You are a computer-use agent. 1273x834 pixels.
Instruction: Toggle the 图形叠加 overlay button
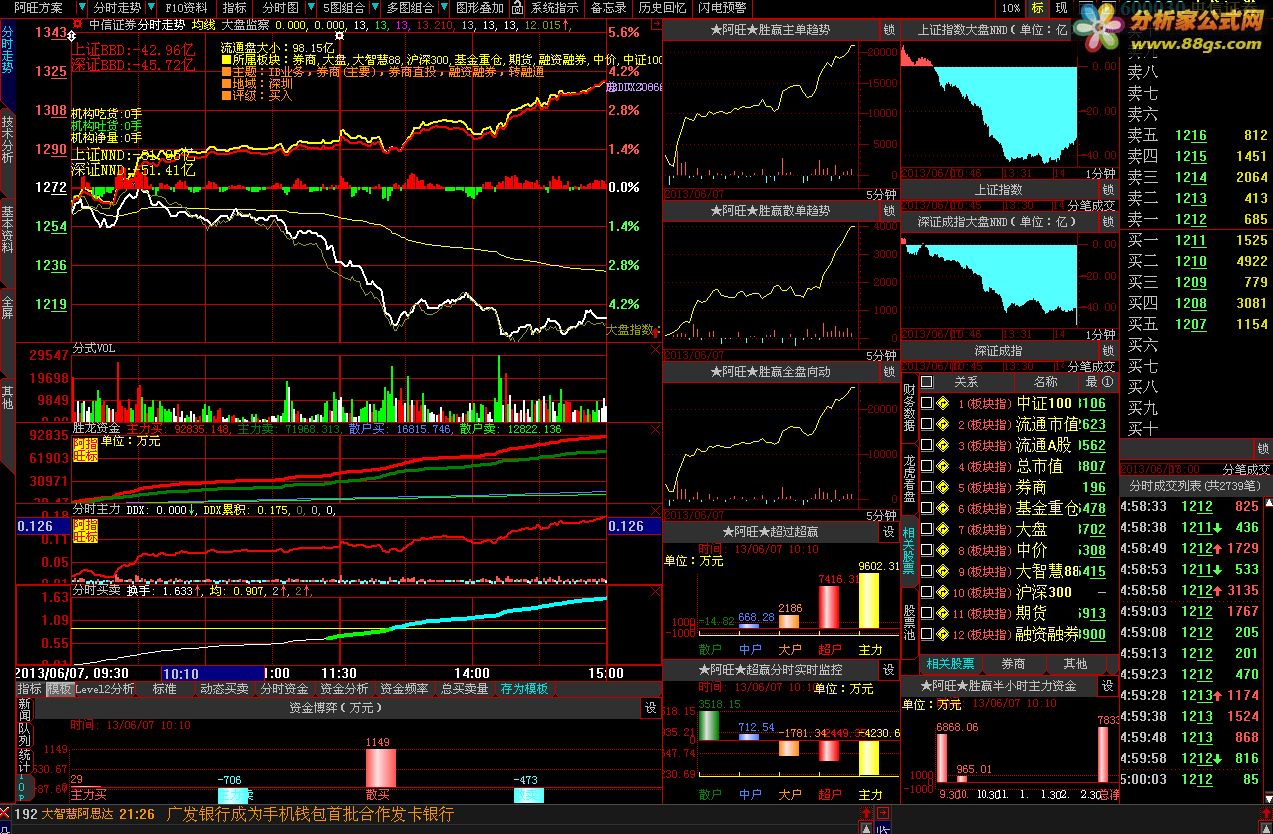(479, 7)
